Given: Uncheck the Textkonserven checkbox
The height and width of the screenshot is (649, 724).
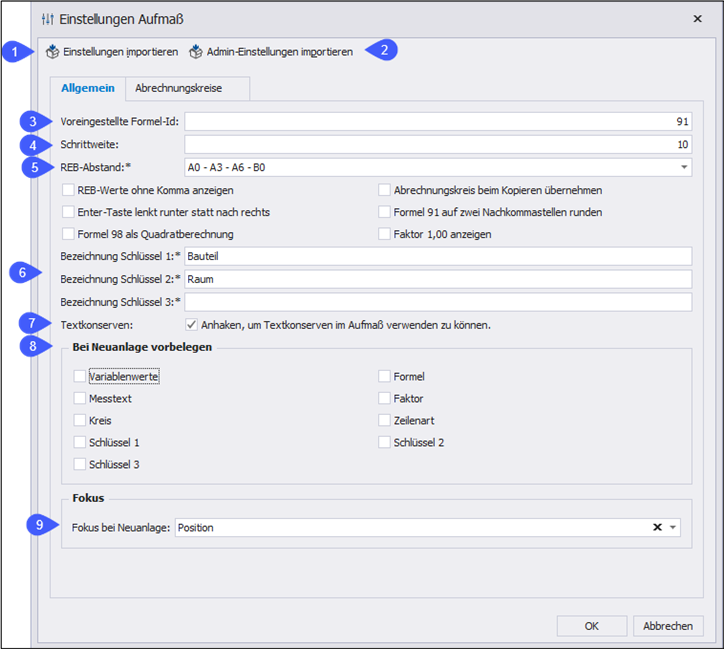Looking at the screenshot, I should pyautogui.click(x=191, y=324).
